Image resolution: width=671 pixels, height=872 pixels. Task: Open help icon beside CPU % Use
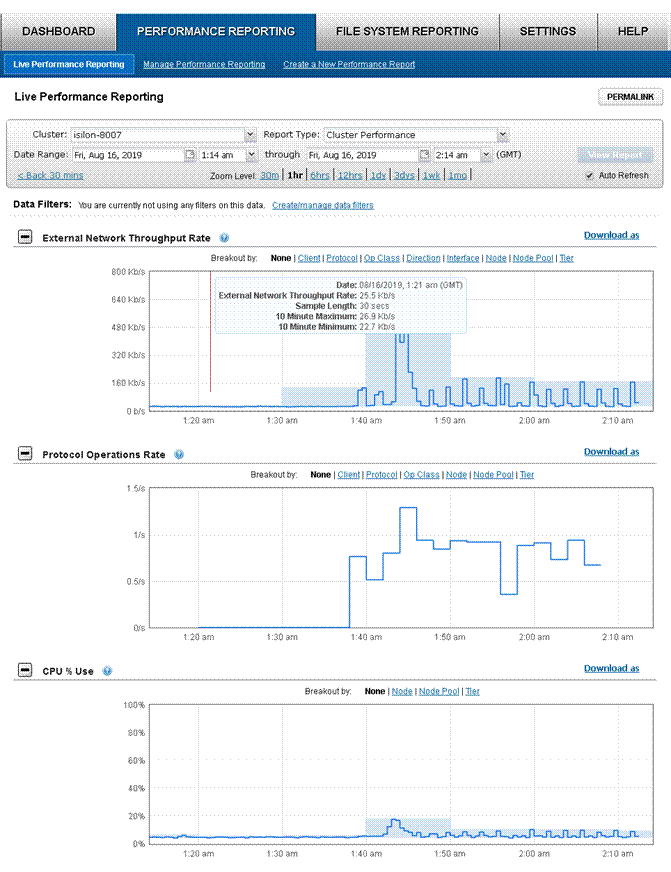(x=107, y=671)
